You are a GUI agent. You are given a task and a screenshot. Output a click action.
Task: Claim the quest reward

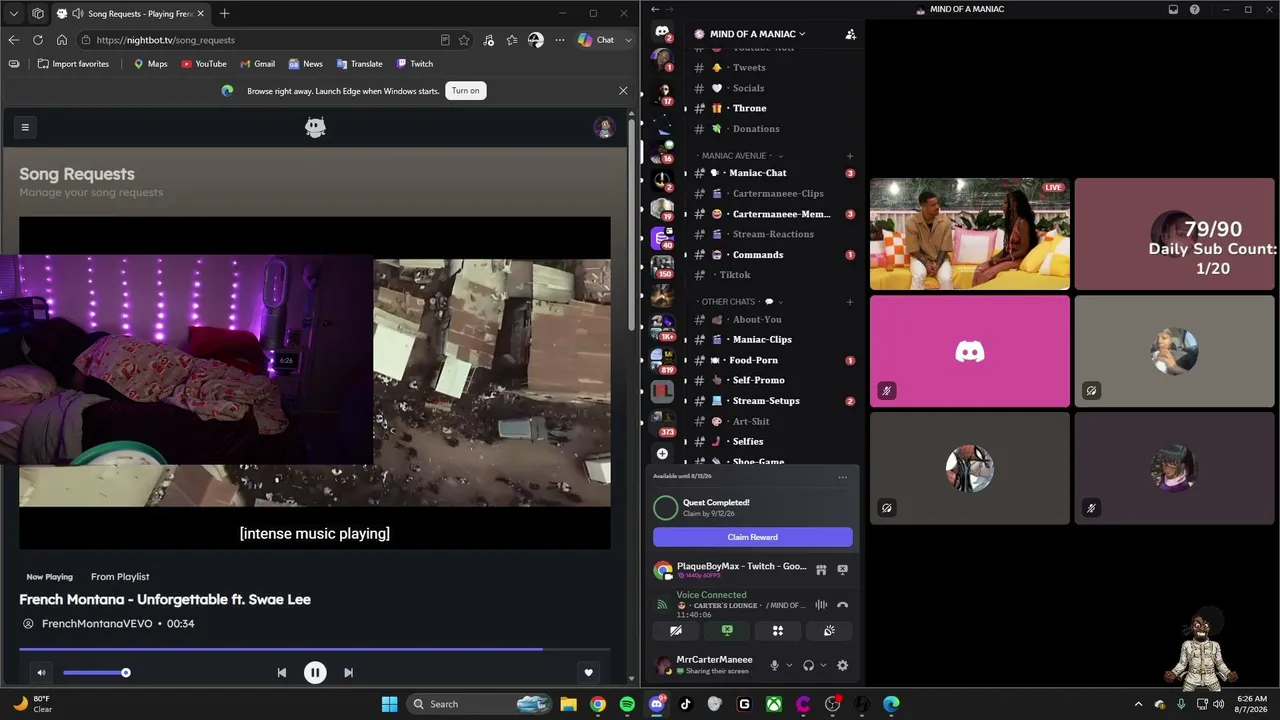click(753, 537)
